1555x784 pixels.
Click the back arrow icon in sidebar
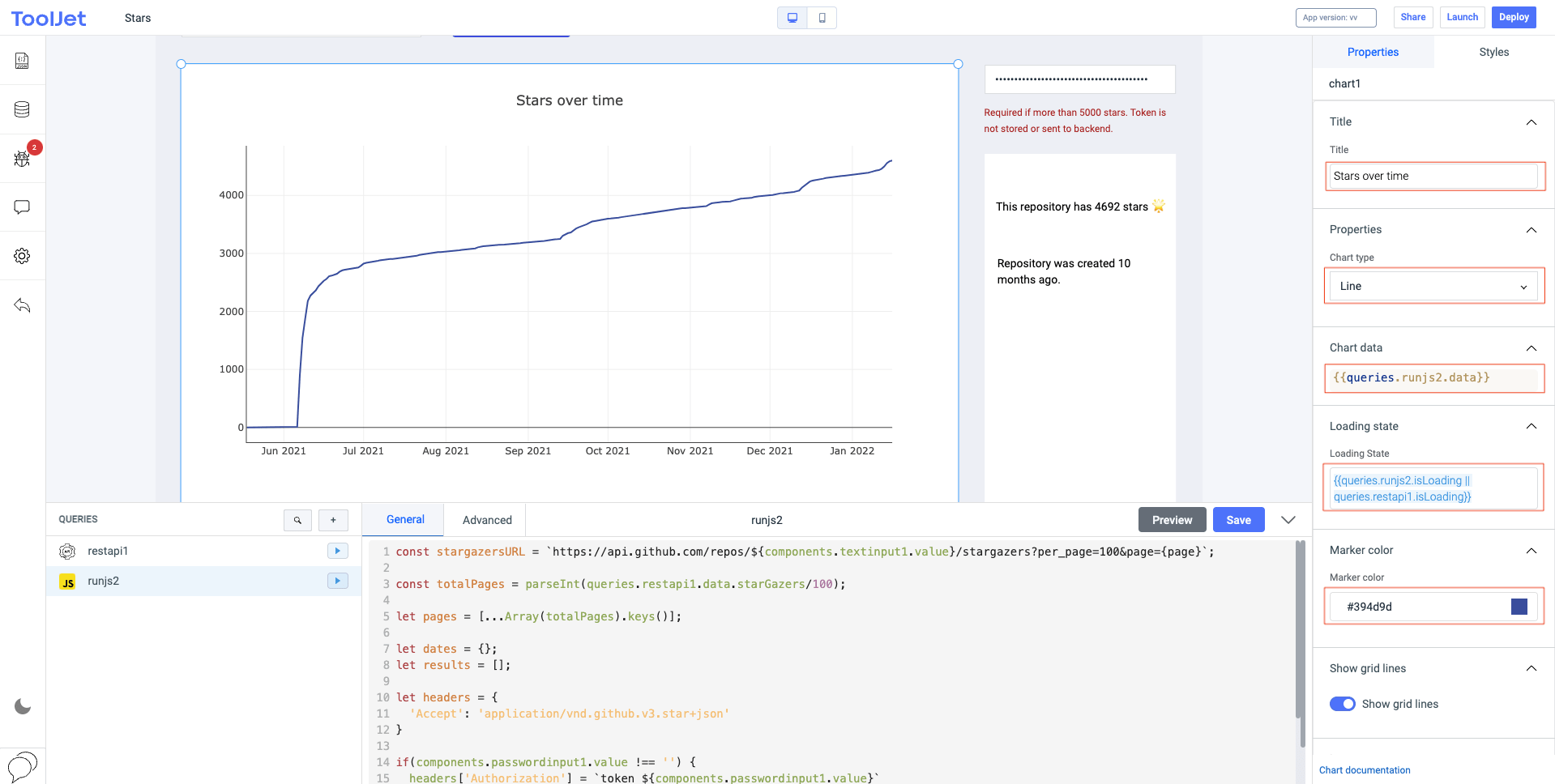(22, 305)
